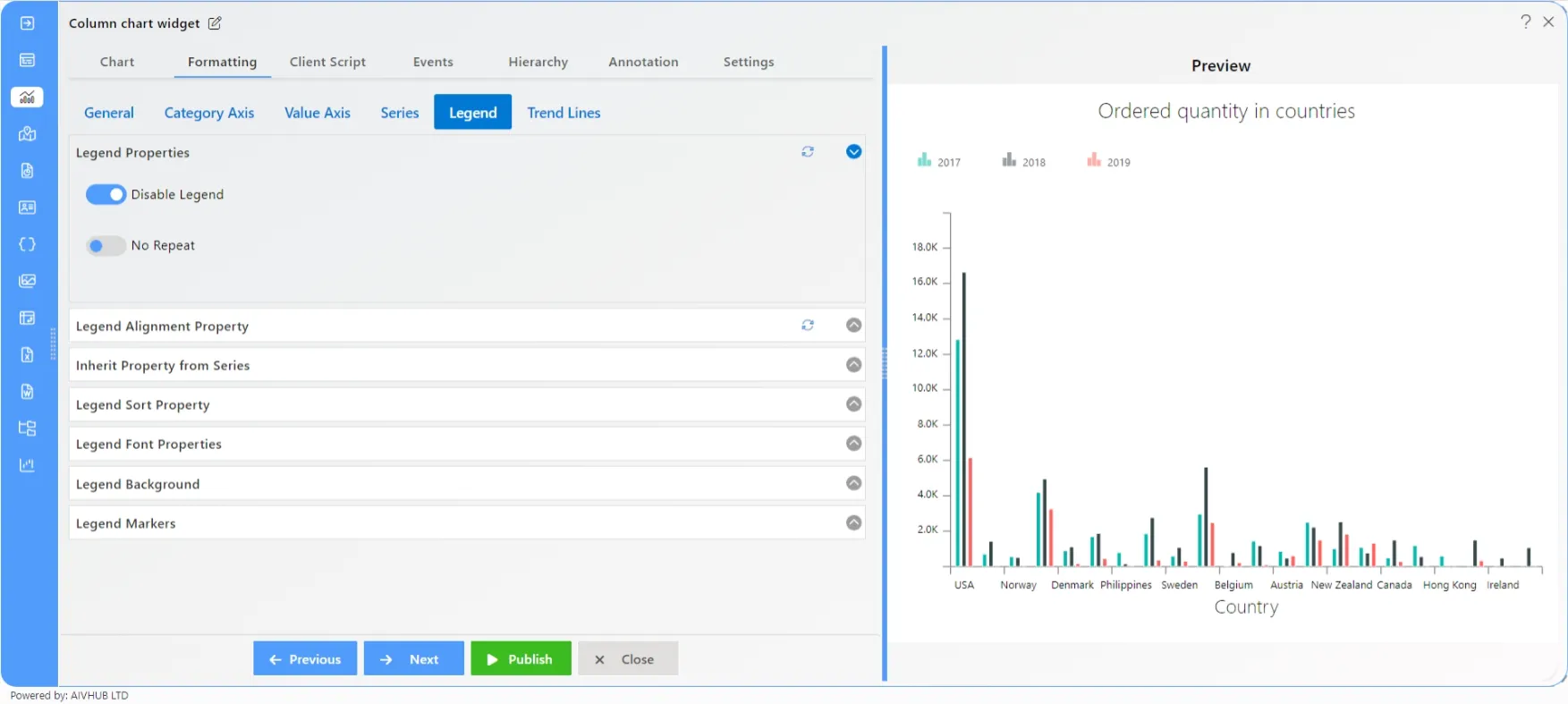
Task: Open the map widget icon in sidebar
Action: (28, 134)
